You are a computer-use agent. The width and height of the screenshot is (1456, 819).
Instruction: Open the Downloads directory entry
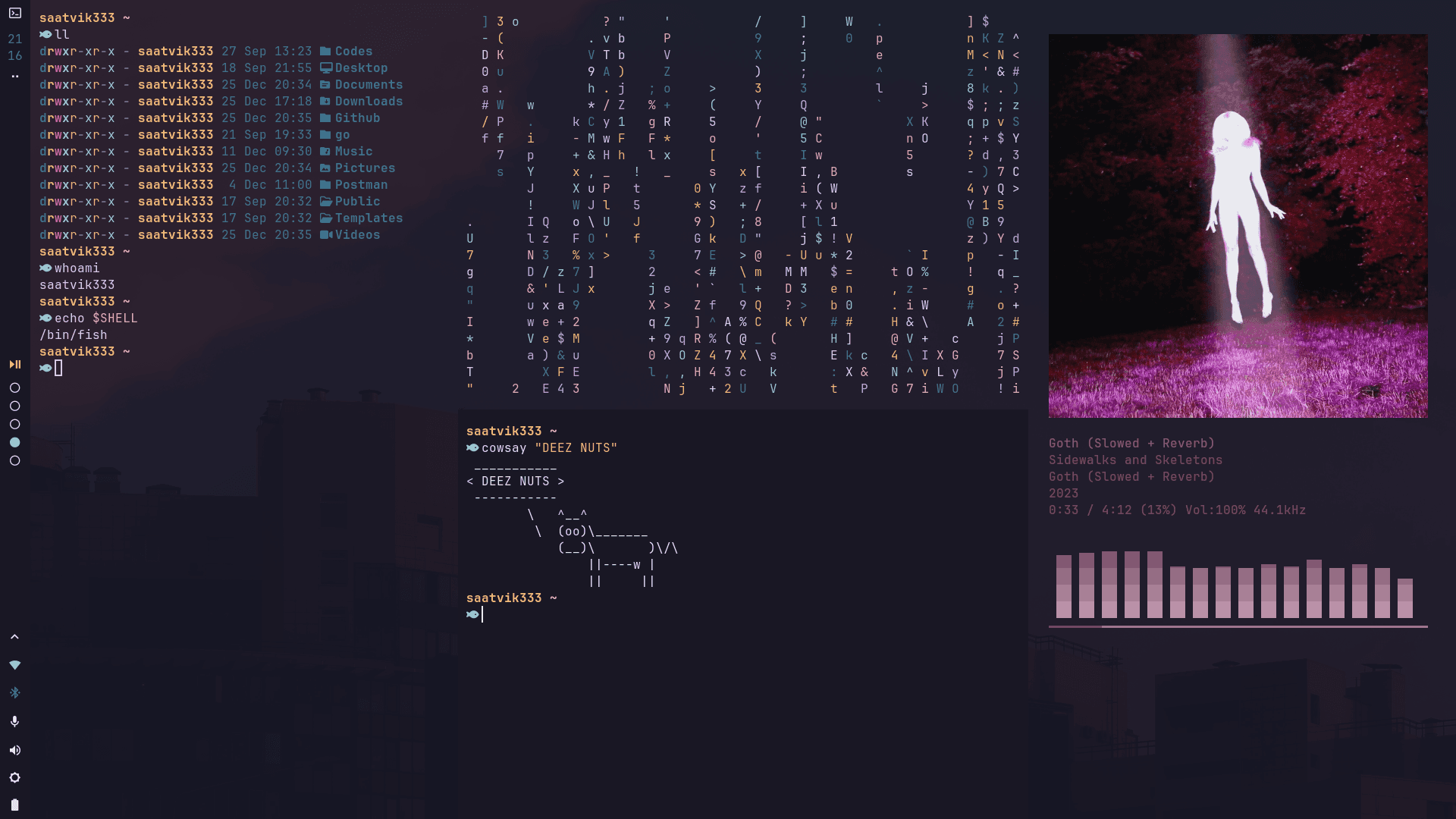369,101
